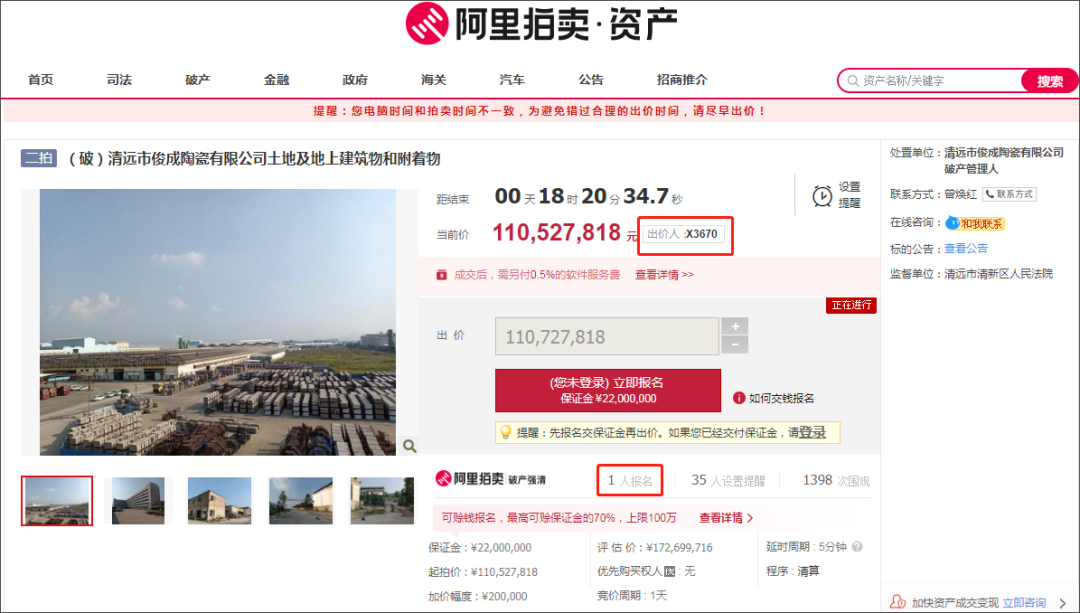
Task: Select the fourth thumbnail showing road
Action: (300, 501)
